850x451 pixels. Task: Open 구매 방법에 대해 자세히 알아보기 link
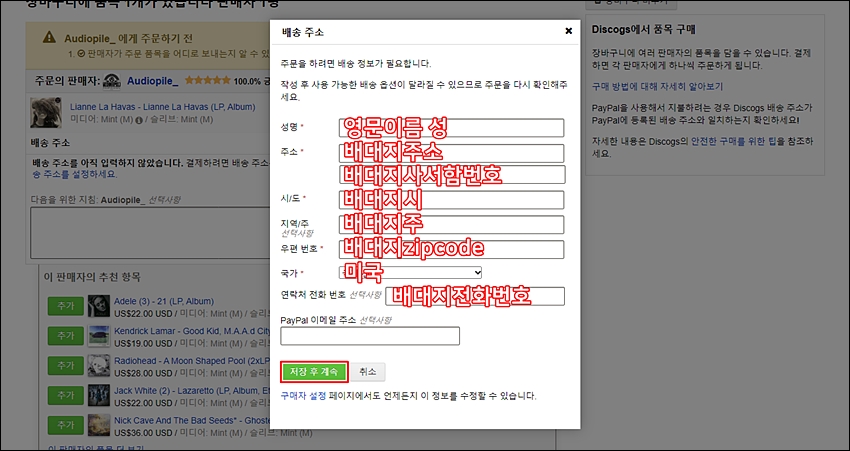click(658, 87)
